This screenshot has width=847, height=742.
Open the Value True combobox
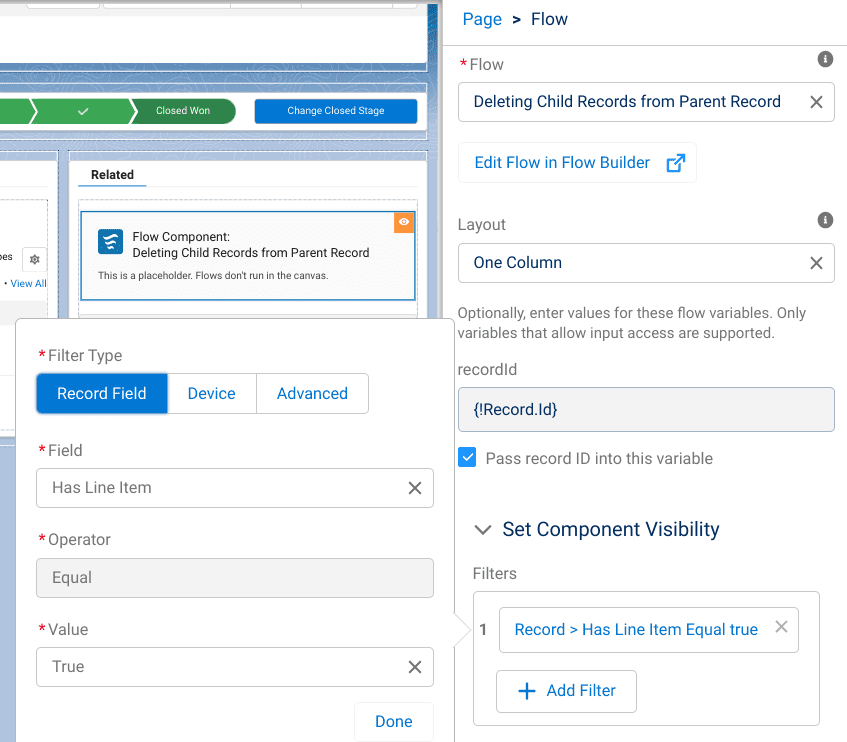[235, 667]
